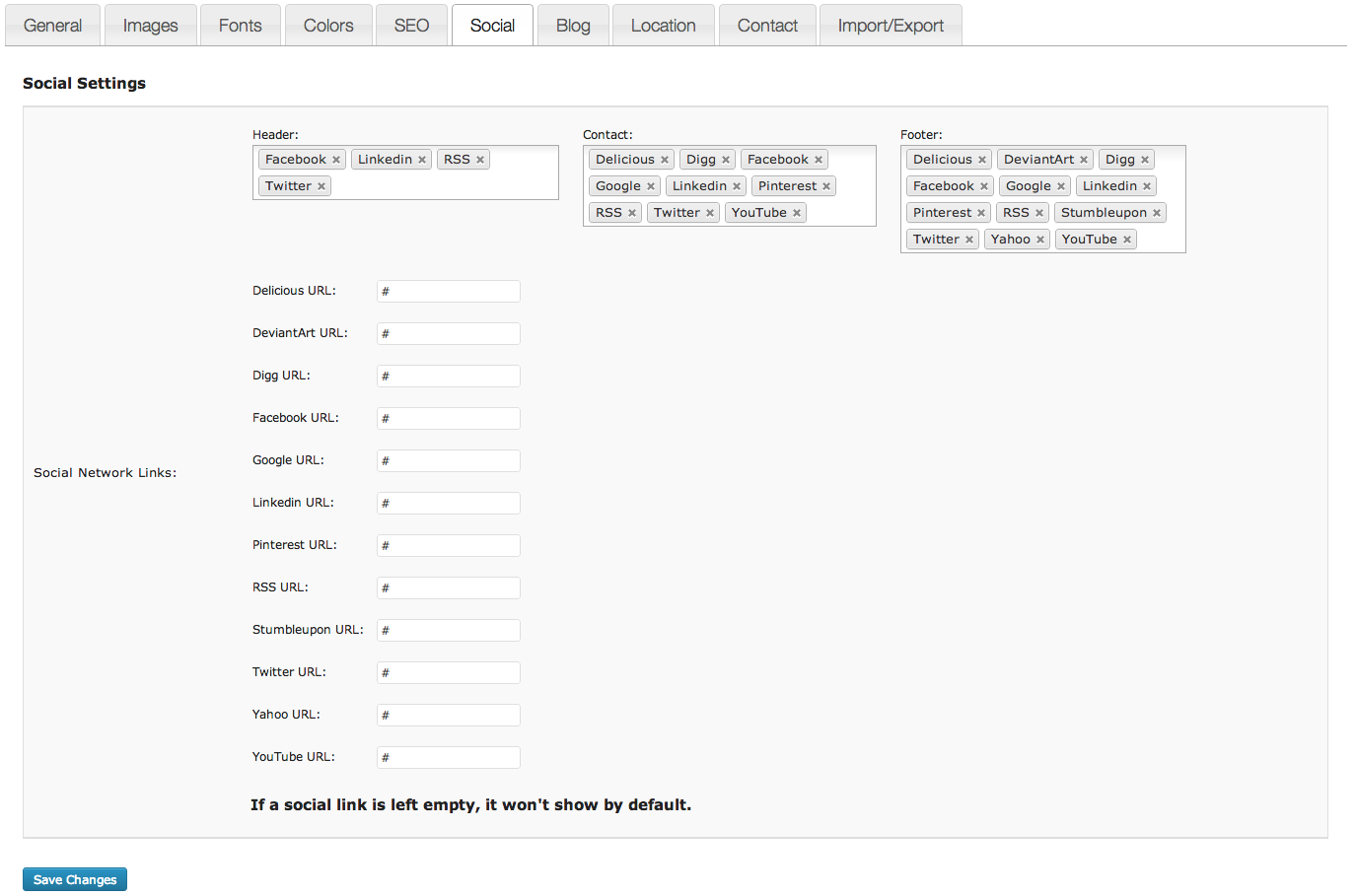Remove YouTube tag from Contact box
The height and width of the screenshot is (896, 1356).
[797, 213]
